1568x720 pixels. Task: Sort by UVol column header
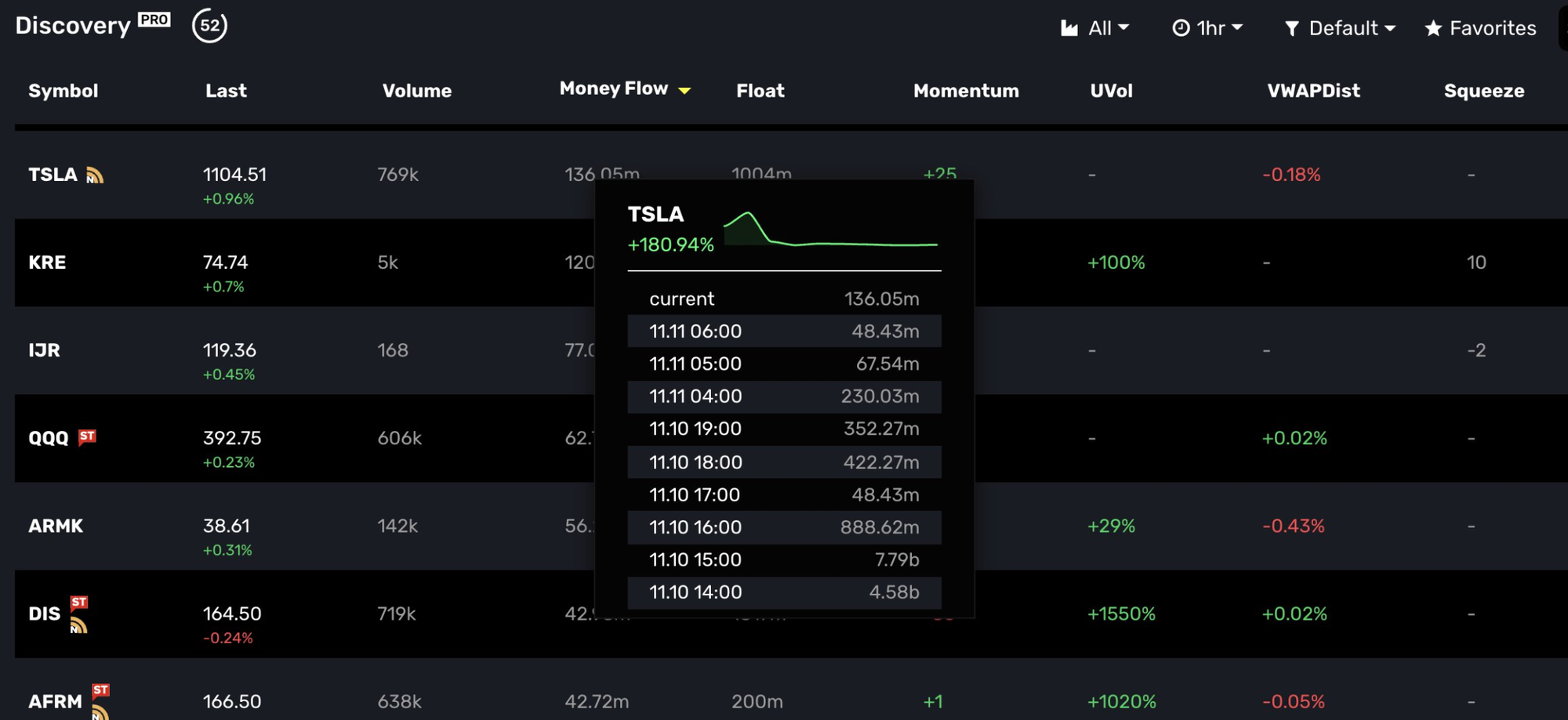pos(1111,91)
